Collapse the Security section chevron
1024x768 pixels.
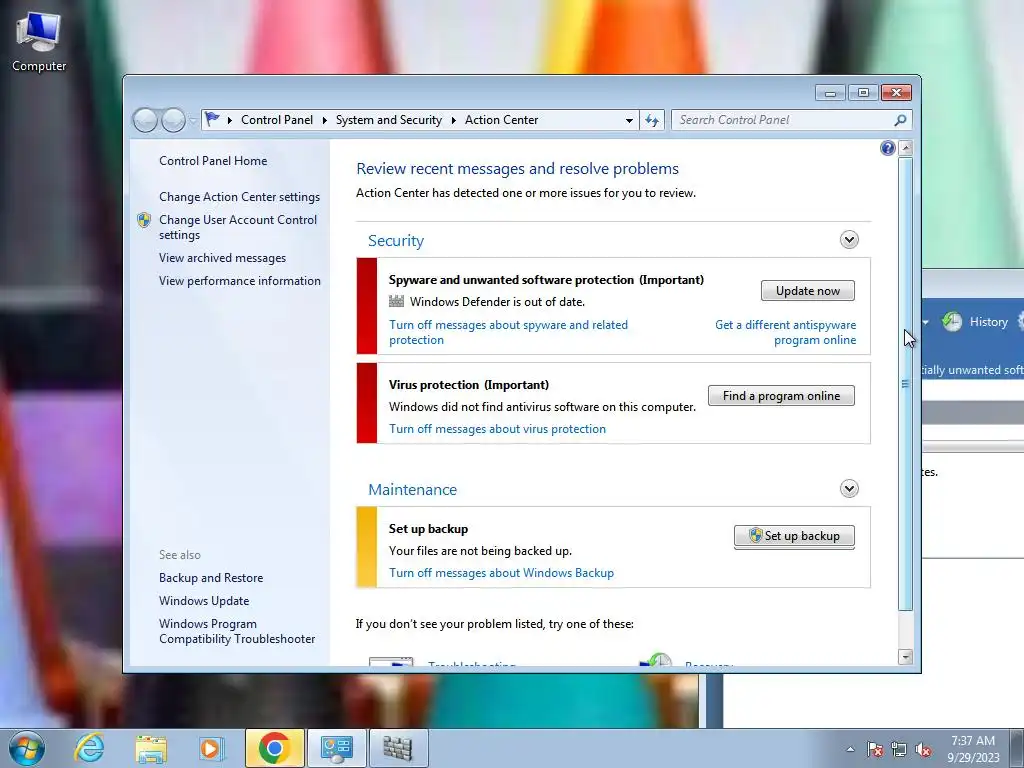(x=849, y=240)
